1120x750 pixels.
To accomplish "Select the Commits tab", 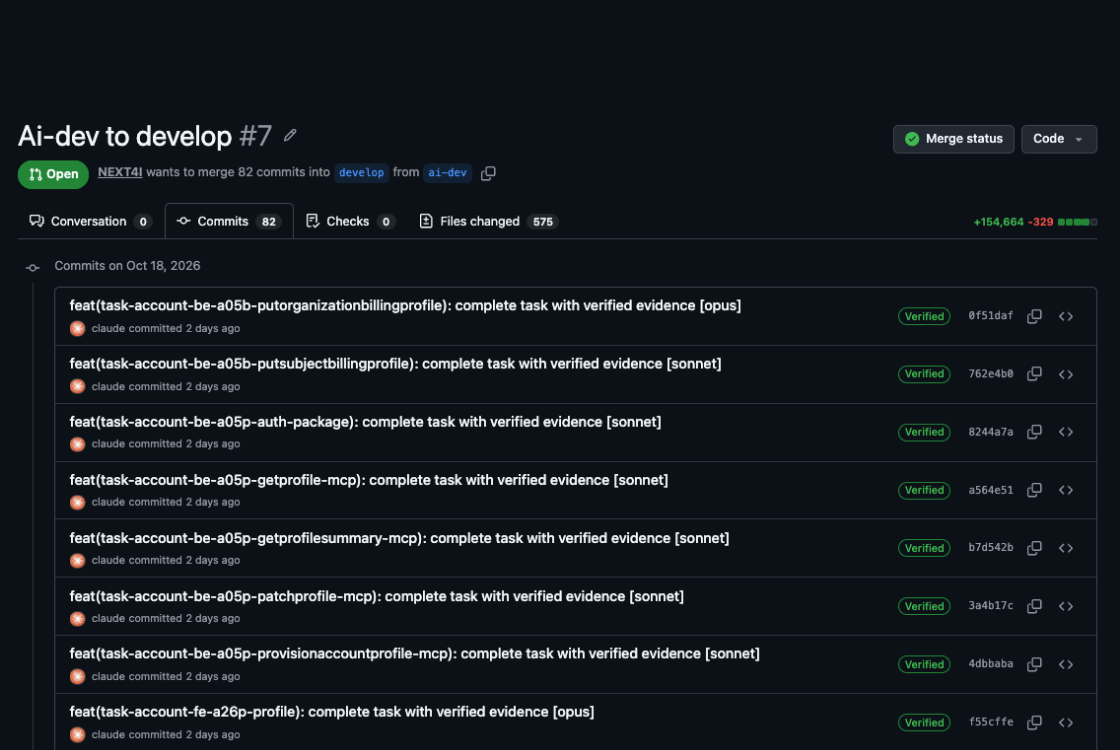I will pyautogui.click(x=229, y=221).
